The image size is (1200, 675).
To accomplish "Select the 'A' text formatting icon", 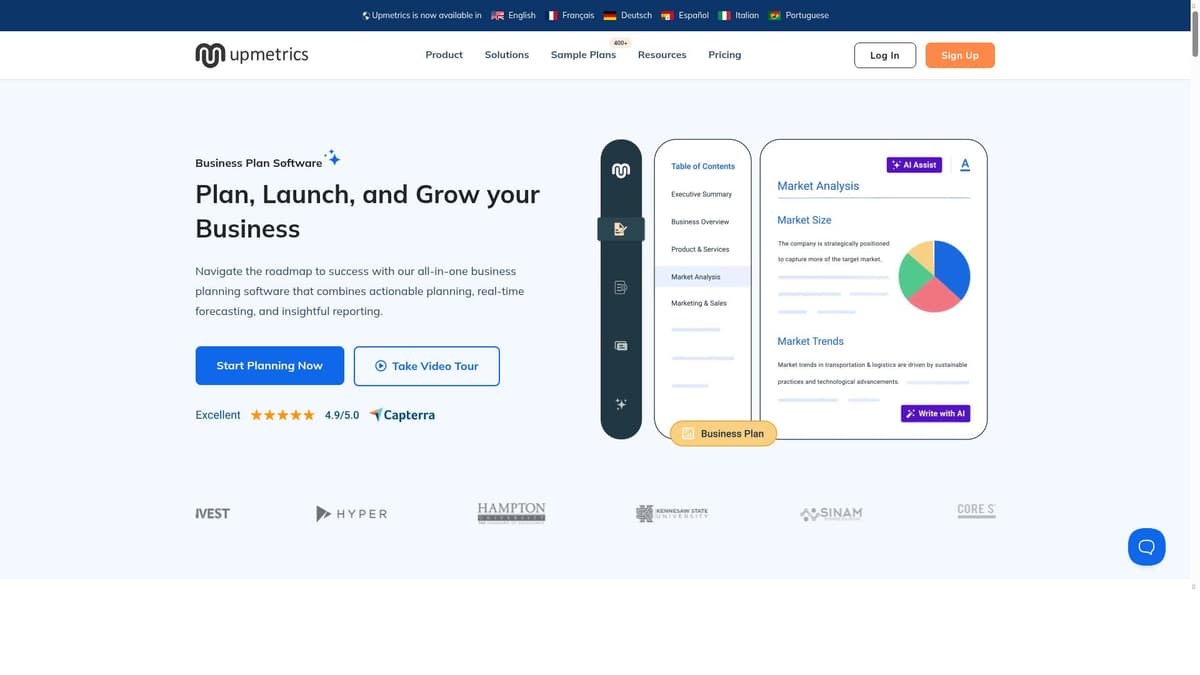I will pyautogui.click(x=964, y=164).
